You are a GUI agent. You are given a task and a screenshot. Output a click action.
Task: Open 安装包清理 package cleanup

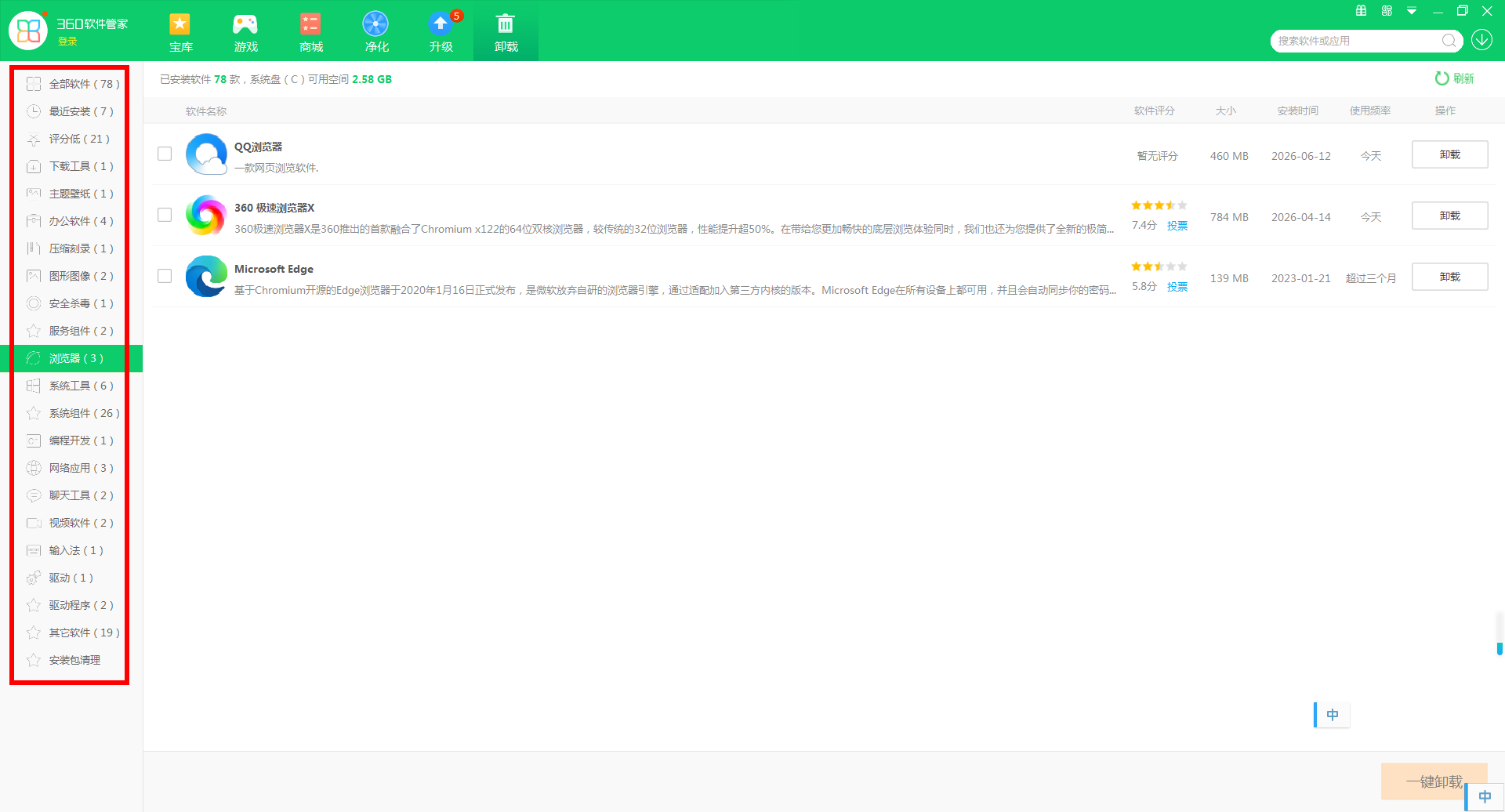[71, 660]
